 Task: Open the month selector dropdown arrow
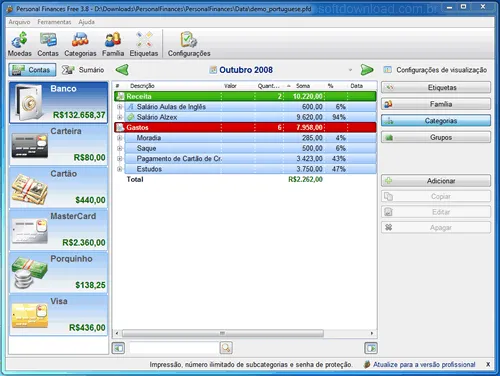click(x=350, y=70)
